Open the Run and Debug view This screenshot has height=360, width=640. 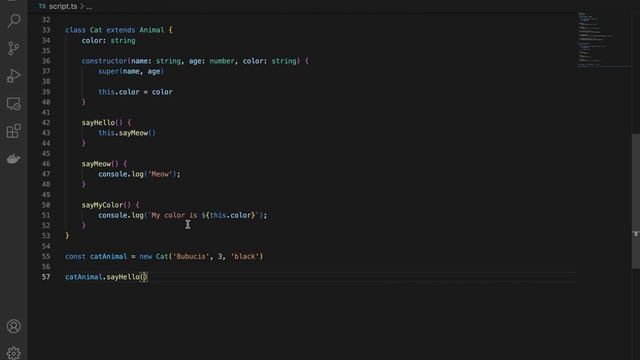point(13,76)
